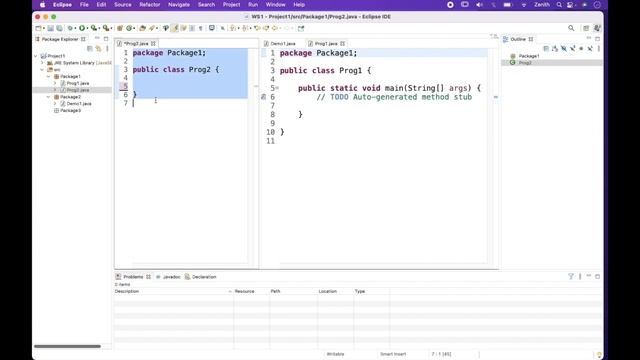Click the New Java Class toolbar icon

click(129, 28)
